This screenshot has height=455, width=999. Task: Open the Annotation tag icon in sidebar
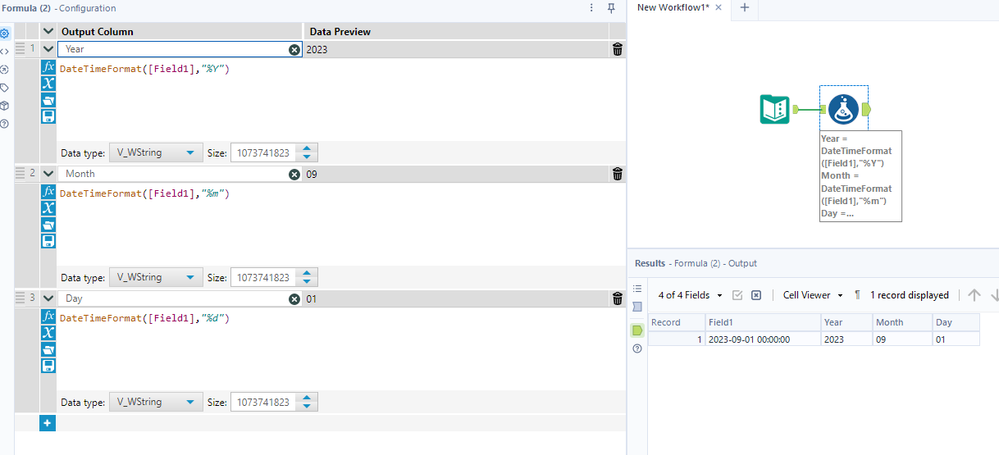pyautogui.click(x=4, y=87)
